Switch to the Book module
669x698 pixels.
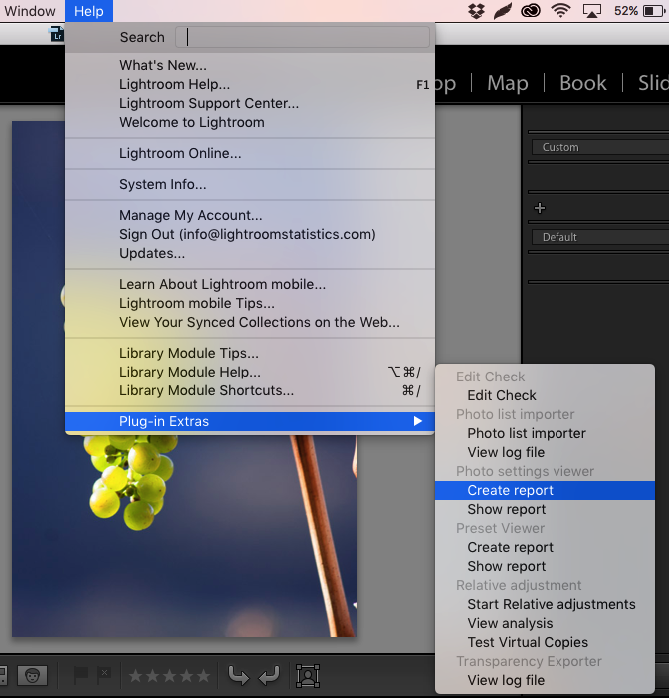coord(583,83)
